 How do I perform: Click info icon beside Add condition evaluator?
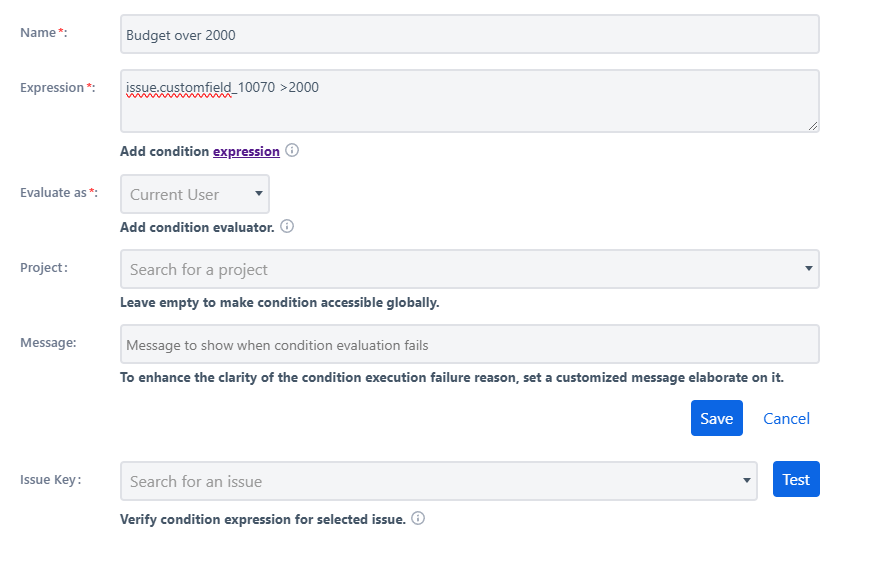[x=287, y=226]
